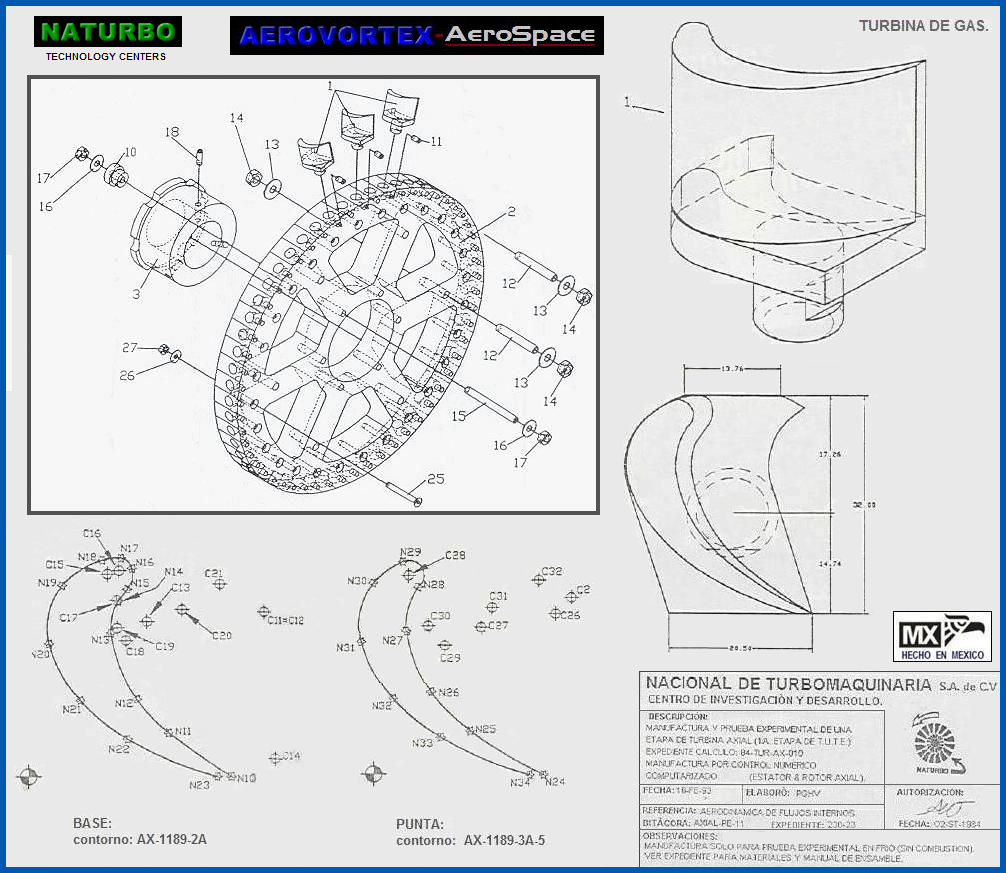This screenshot has height=873, width=1006.
Task: Click part label 18 in exploded view
Action: (172, 132)
